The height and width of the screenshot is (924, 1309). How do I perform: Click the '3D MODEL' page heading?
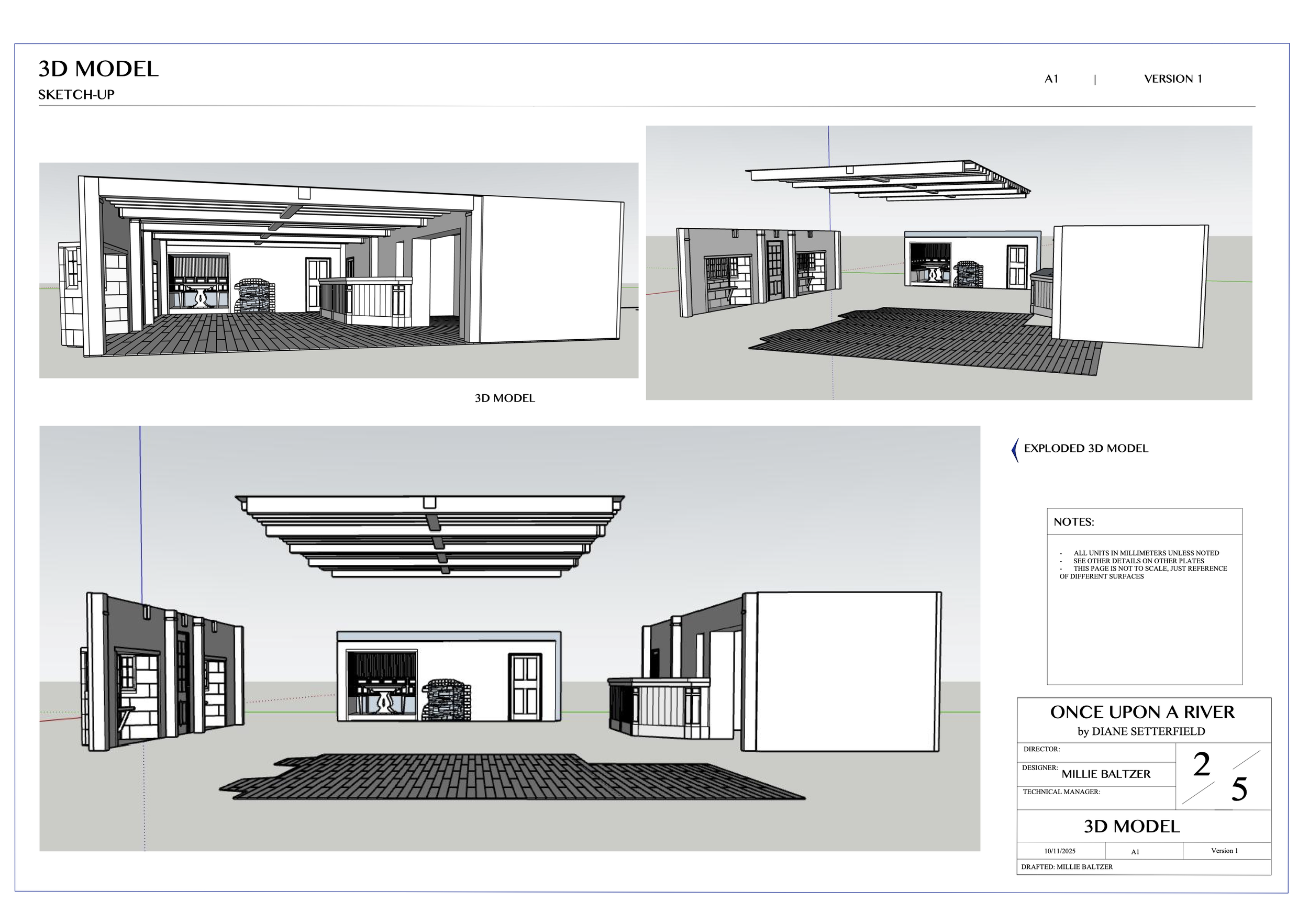(98, 69)
